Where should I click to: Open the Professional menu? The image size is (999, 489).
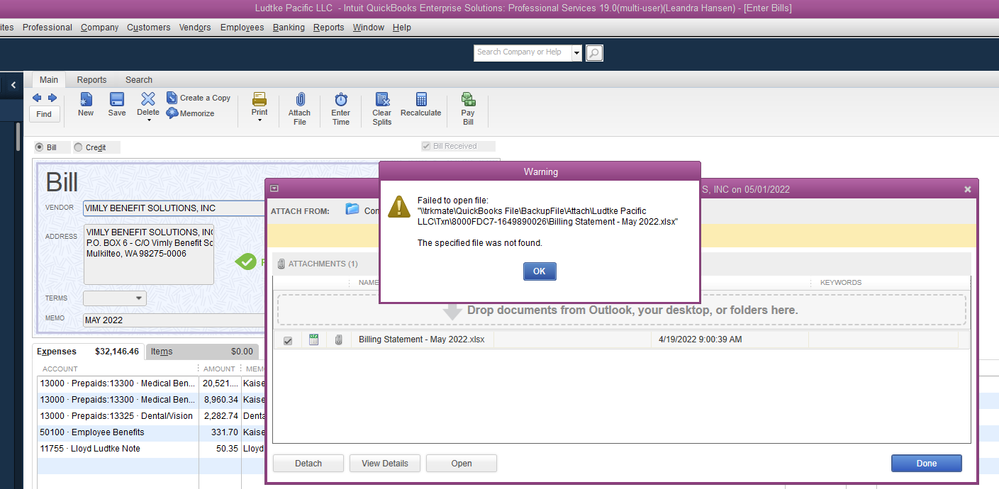click(47, 27)
